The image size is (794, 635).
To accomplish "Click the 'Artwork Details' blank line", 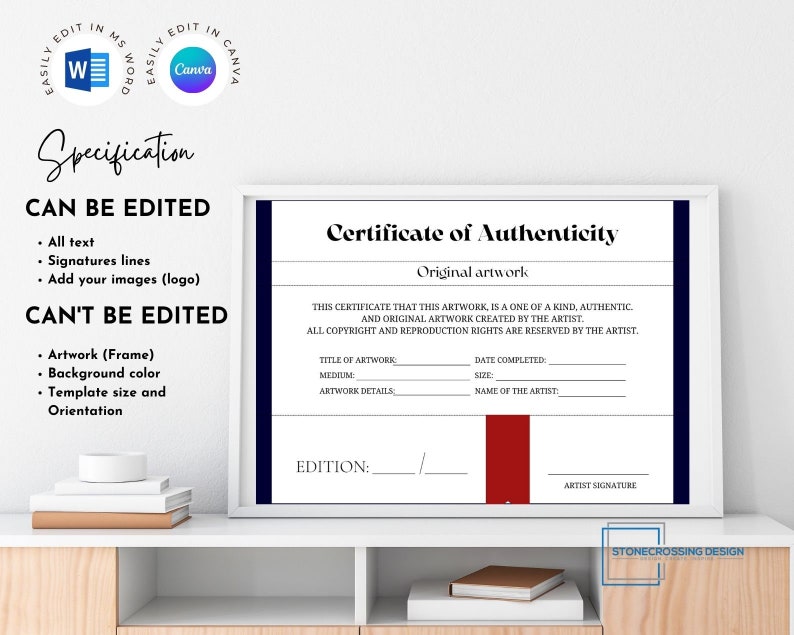I will coord(433,394).
